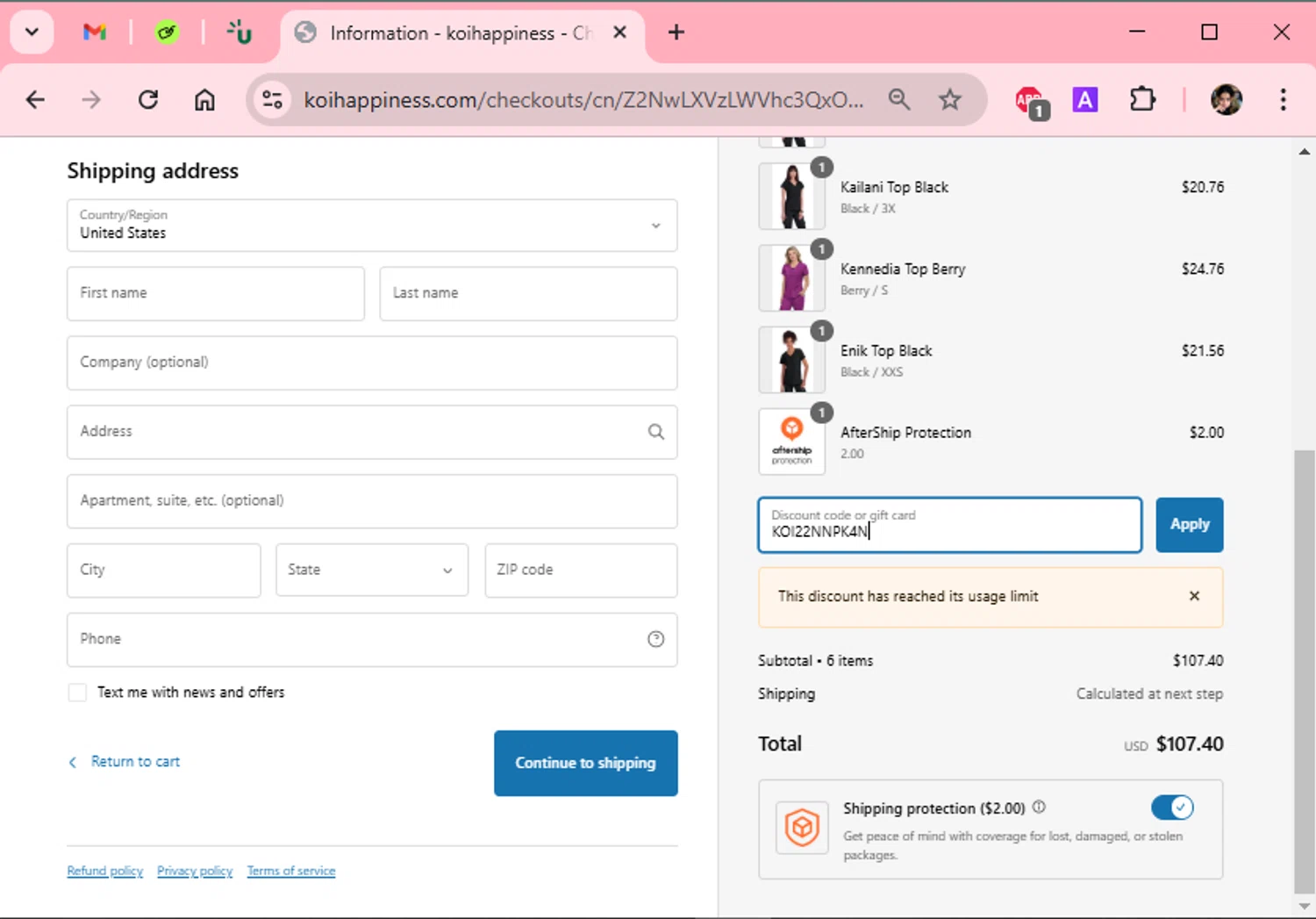The height and width of the screenshot is (919, 1316).
Task: Focus the ZIP code field
Action: (x=581, y=571)
